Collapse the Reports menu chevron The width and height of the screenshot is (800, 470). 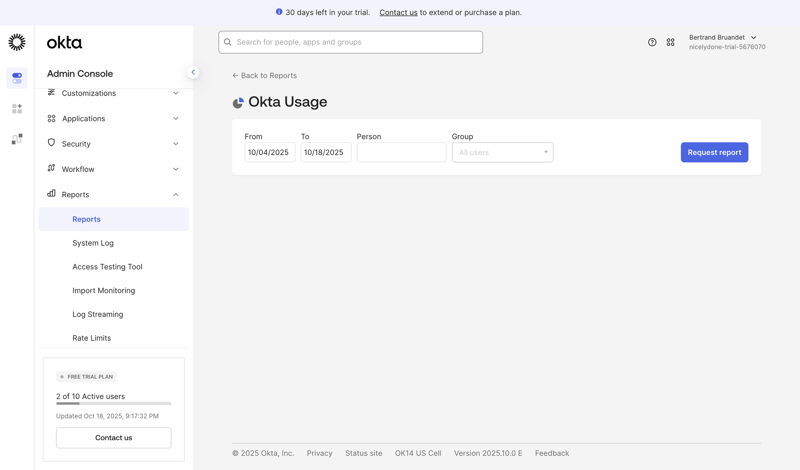coord(176,194)
